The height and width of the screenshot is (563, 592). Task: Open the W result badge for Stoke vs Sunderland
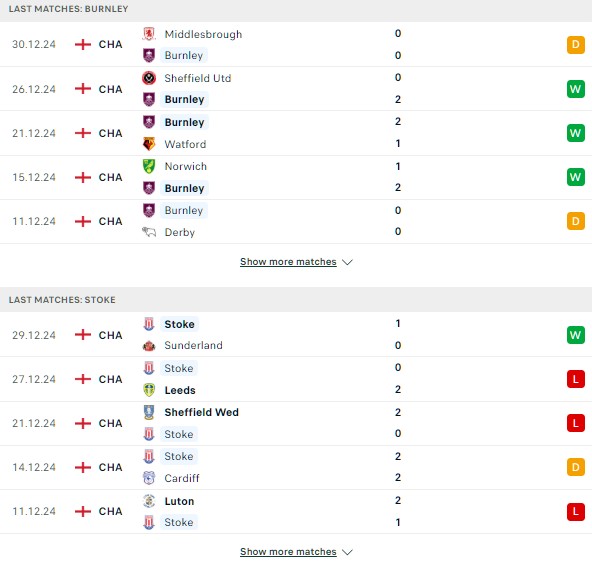[575, 335]
